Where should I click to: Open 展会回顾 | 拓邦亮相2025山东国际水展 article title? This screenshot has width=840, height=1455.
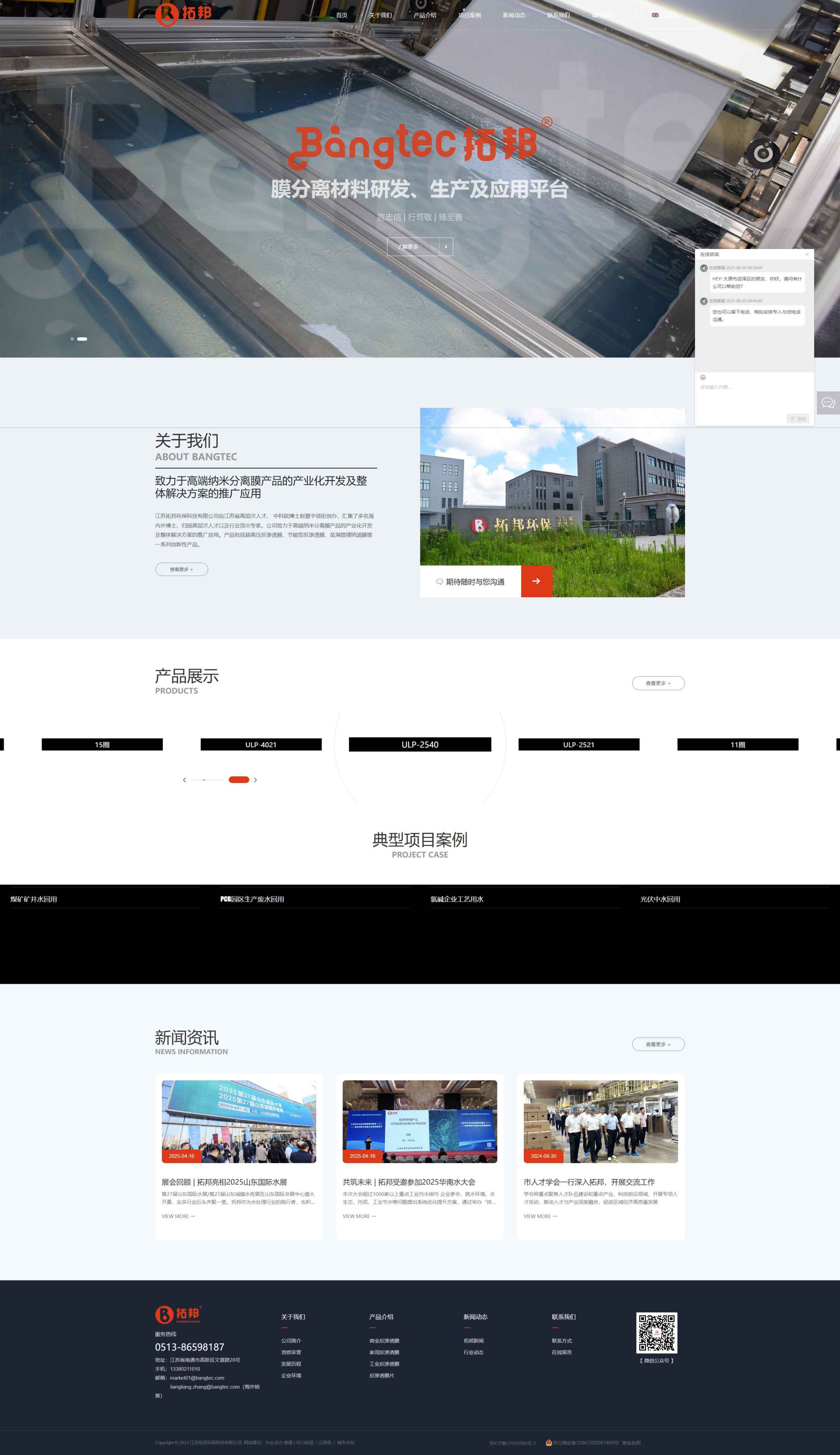pyautogui.click(x=225, y=1182)
